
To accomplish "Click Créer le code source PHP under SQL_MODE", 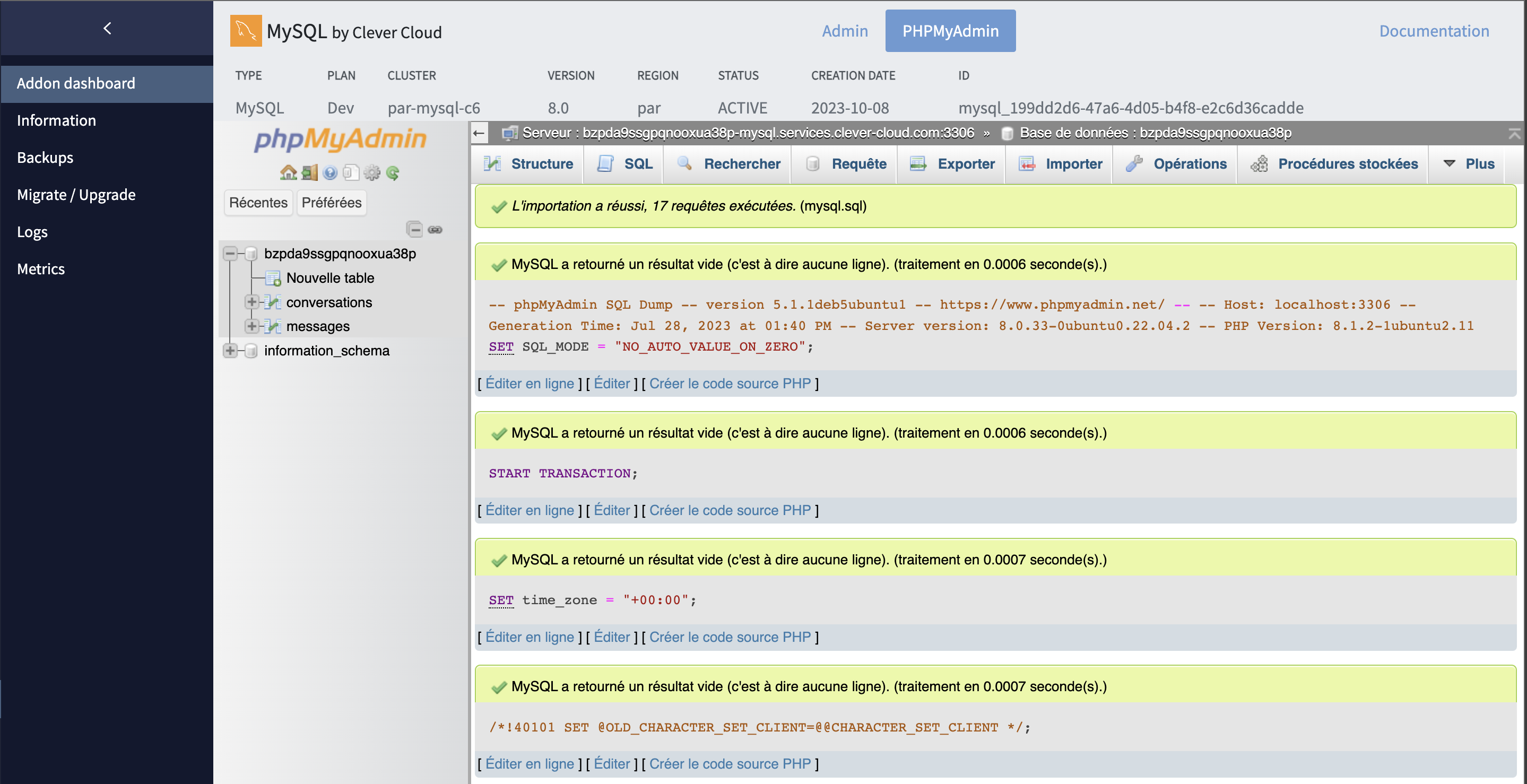I will tap(730, 384).
